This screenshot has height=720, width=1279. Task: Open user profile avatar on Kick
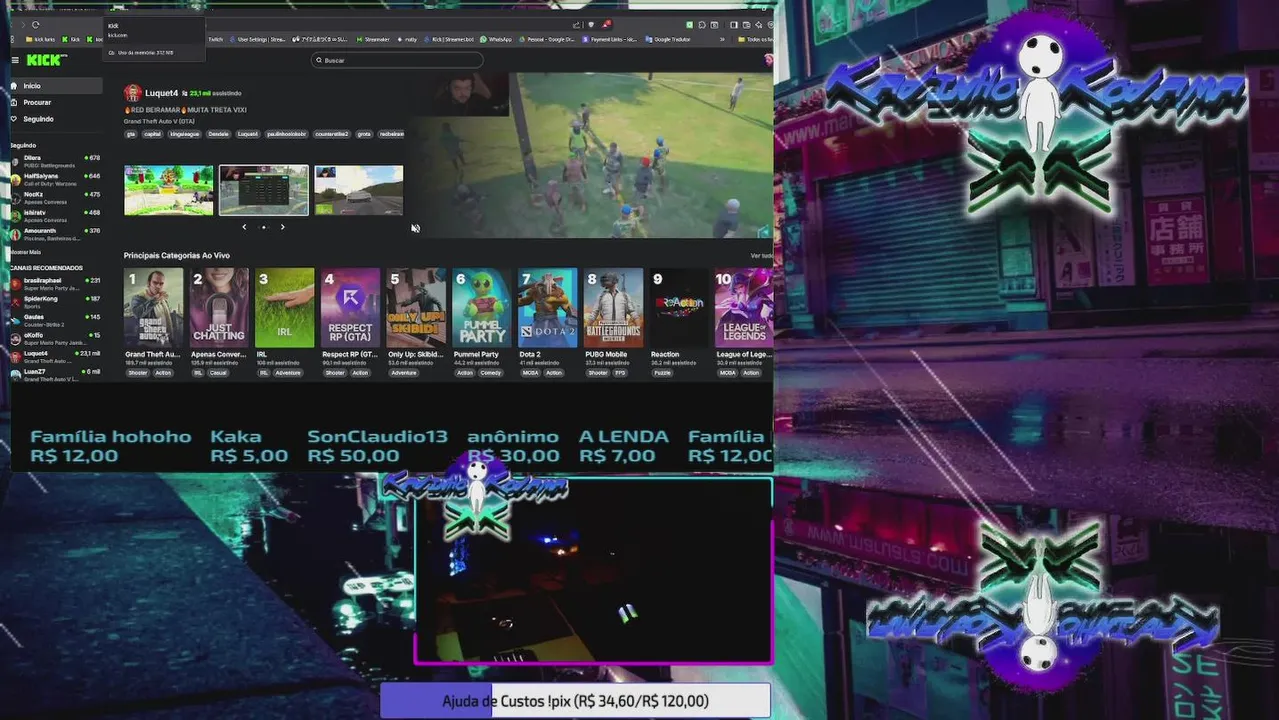(768, 60)
